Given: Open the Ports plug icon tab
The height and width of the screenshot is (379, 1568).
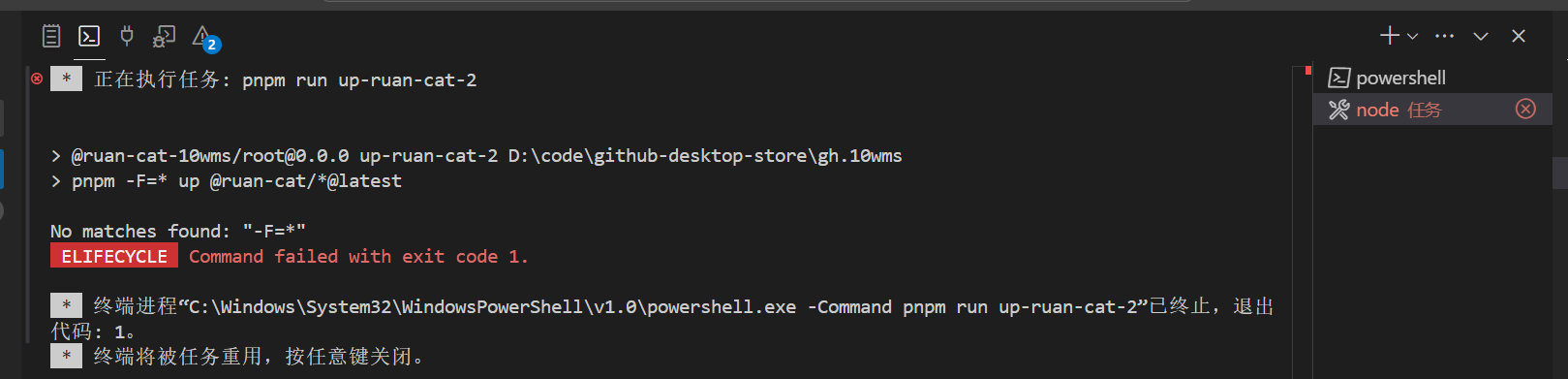Looking at the screenshot, I should pos(127,37).
